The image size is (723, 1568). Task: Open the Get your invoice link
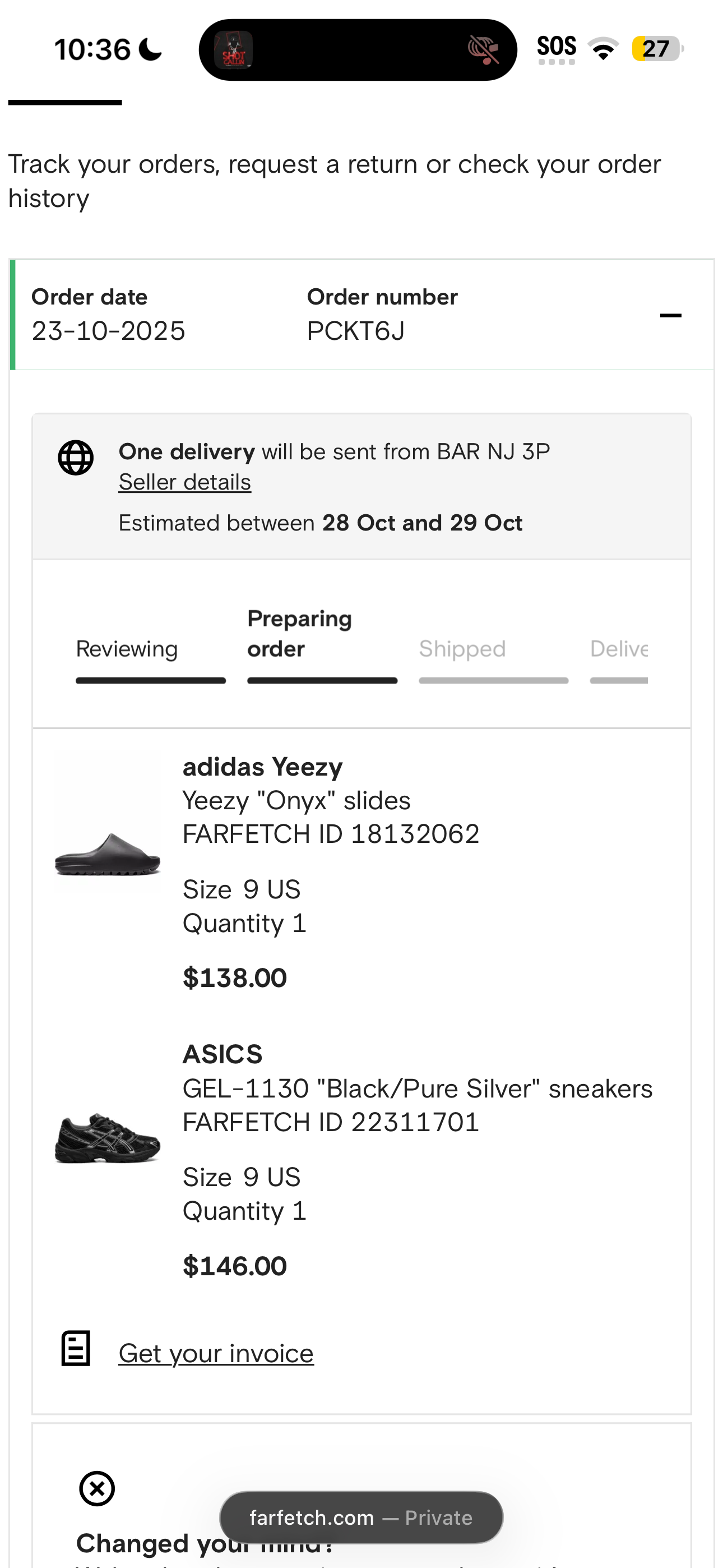pos(216,1354)
